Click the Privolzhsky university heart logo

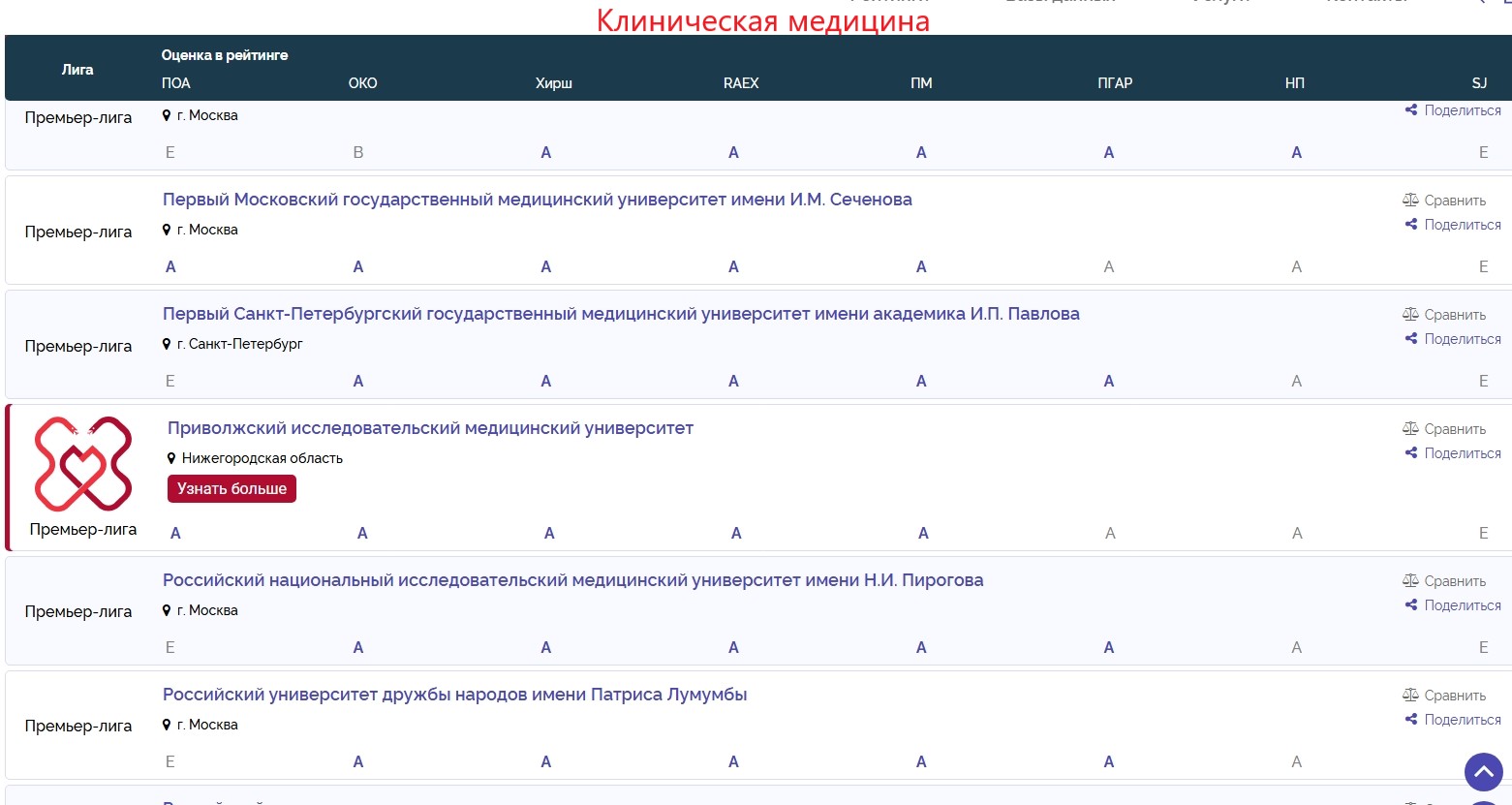[83, 464]
